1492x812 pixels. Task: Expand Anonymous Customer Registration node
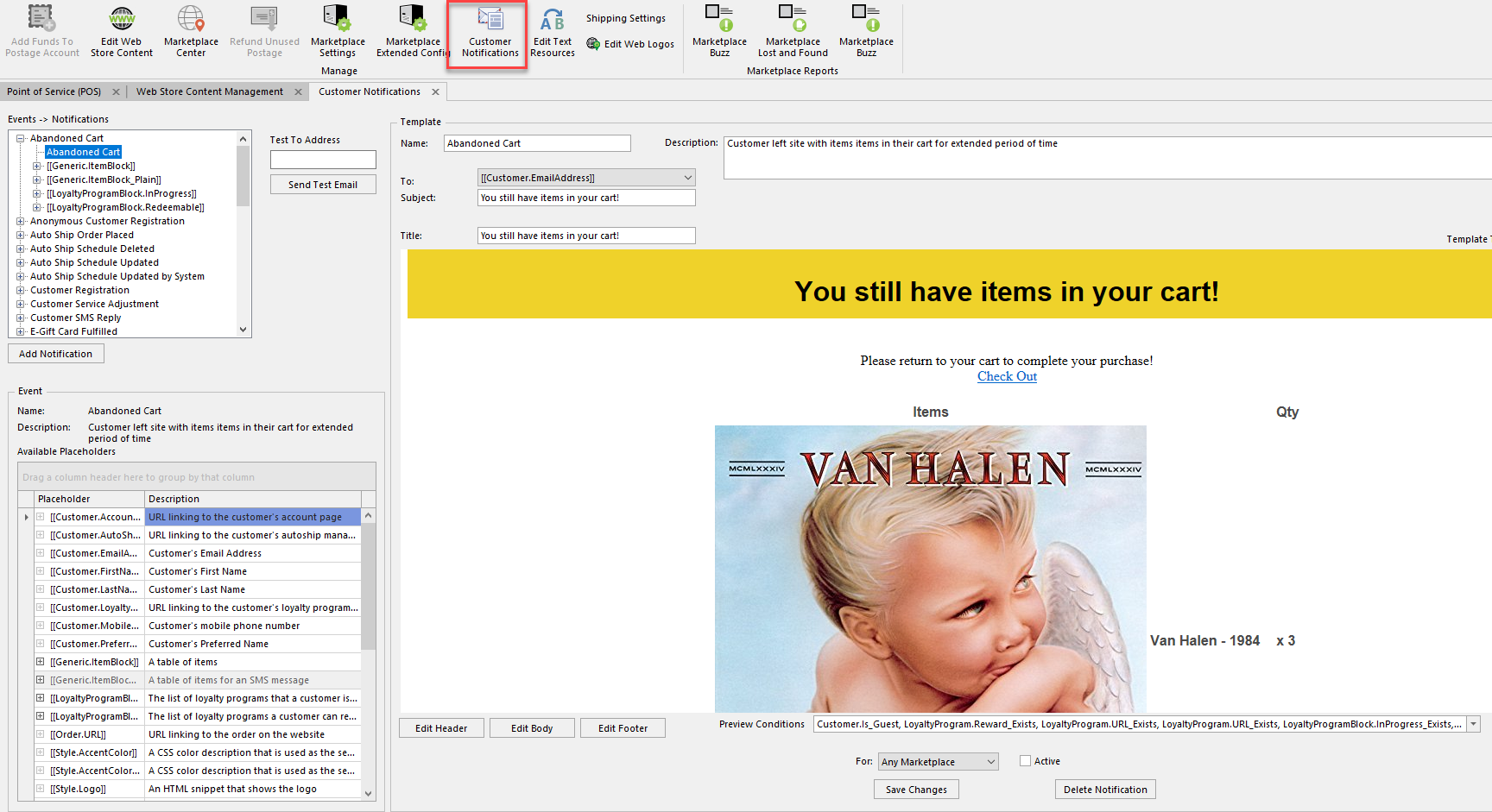point(20,221)
